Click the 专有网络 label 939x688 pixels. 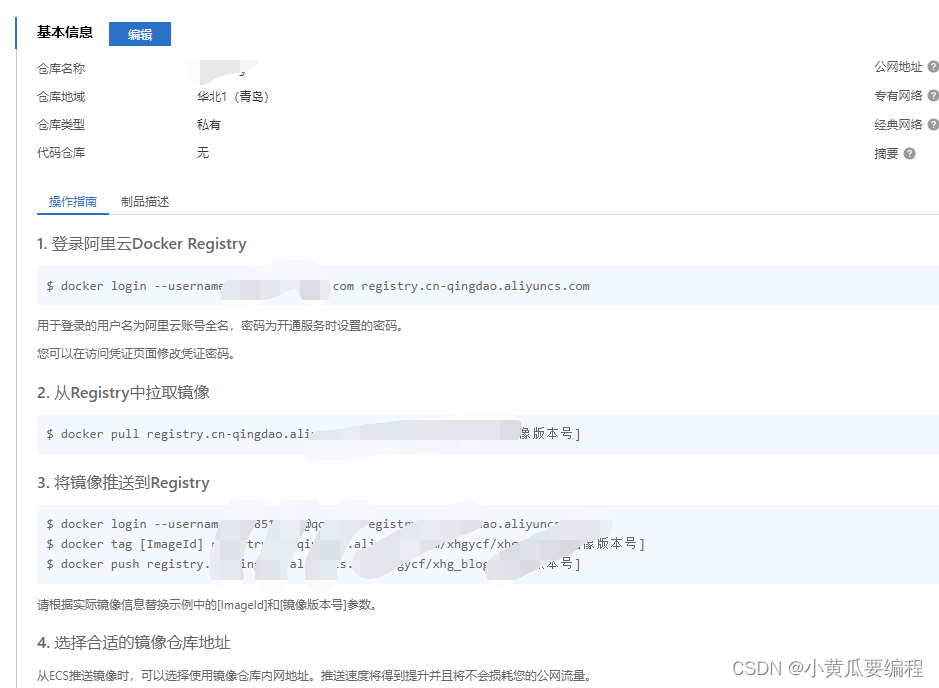[x=898, y=95]
